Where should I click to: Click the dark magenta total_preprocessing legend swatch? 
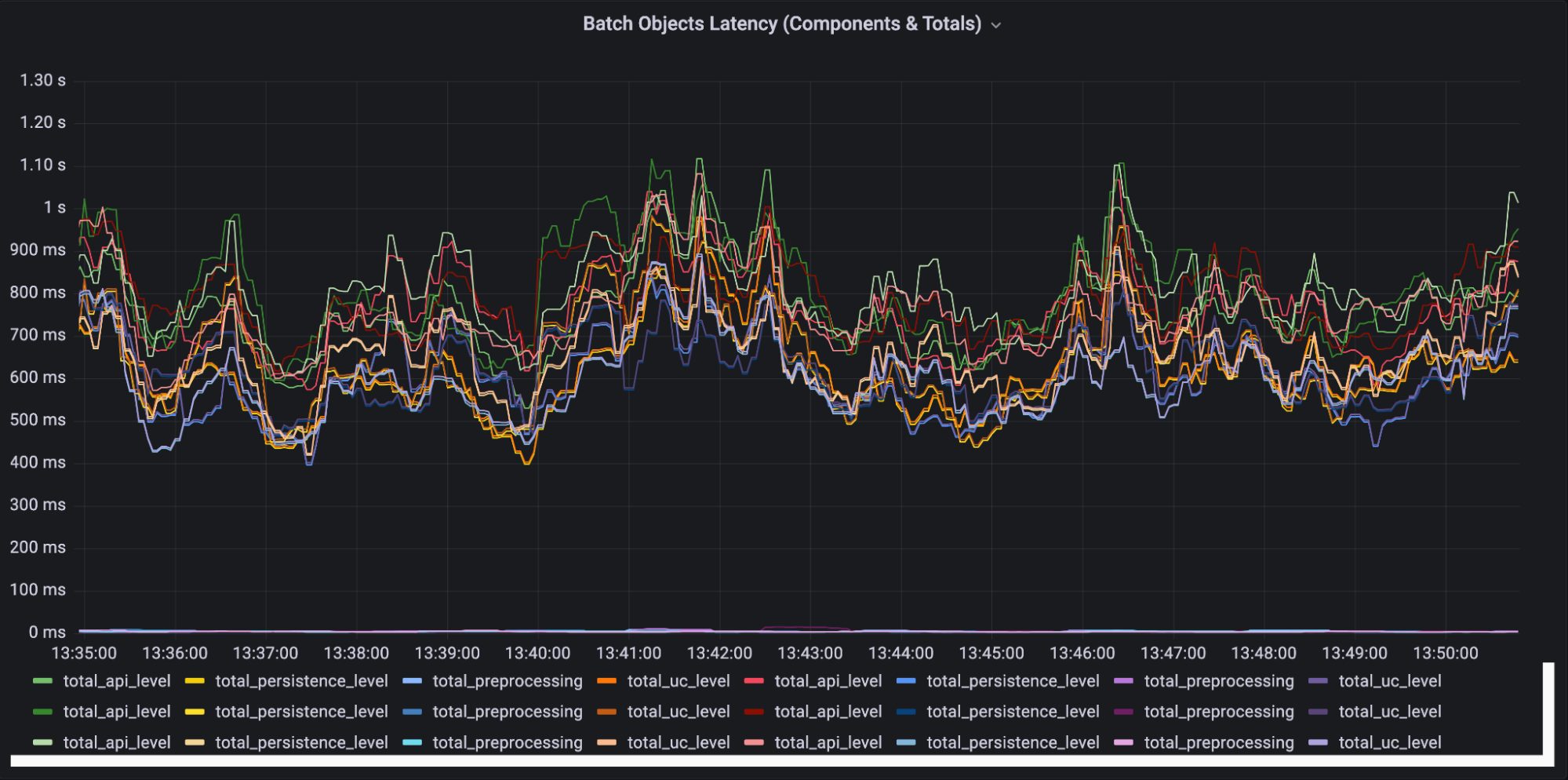1123,712
